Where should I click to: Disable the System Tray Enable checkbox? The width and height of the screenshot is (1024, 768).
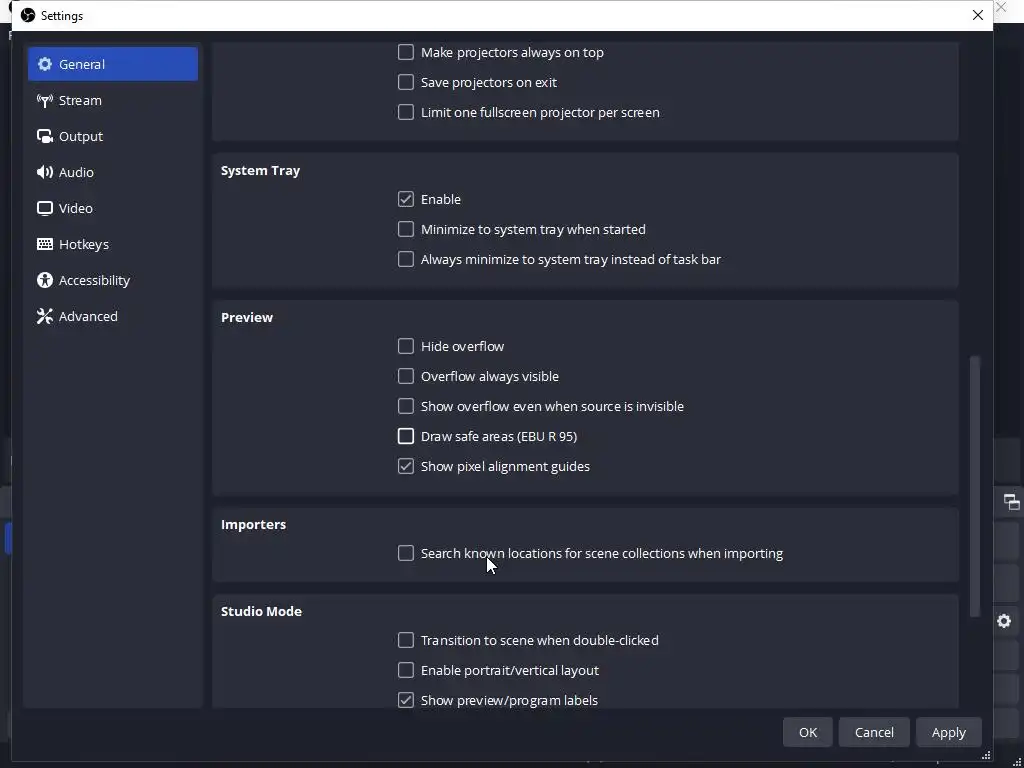click(x=406, y=199)
